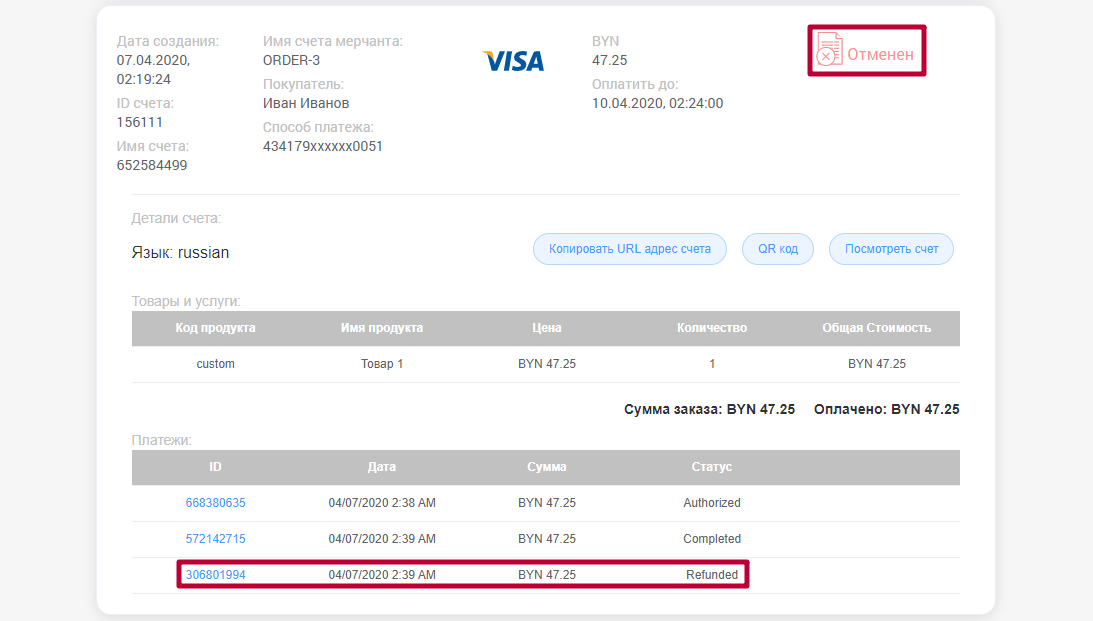Click the Отменен status label
Viewport: 1093px width, 621px height.
880,54
